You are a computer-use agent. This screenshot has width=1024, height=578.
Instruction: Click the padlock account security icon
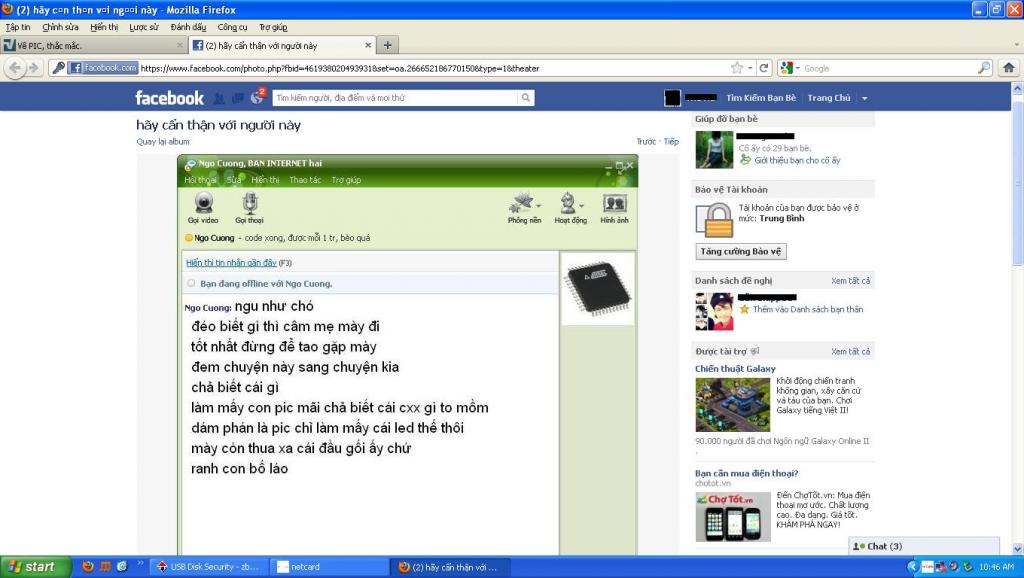click(714, 221)
